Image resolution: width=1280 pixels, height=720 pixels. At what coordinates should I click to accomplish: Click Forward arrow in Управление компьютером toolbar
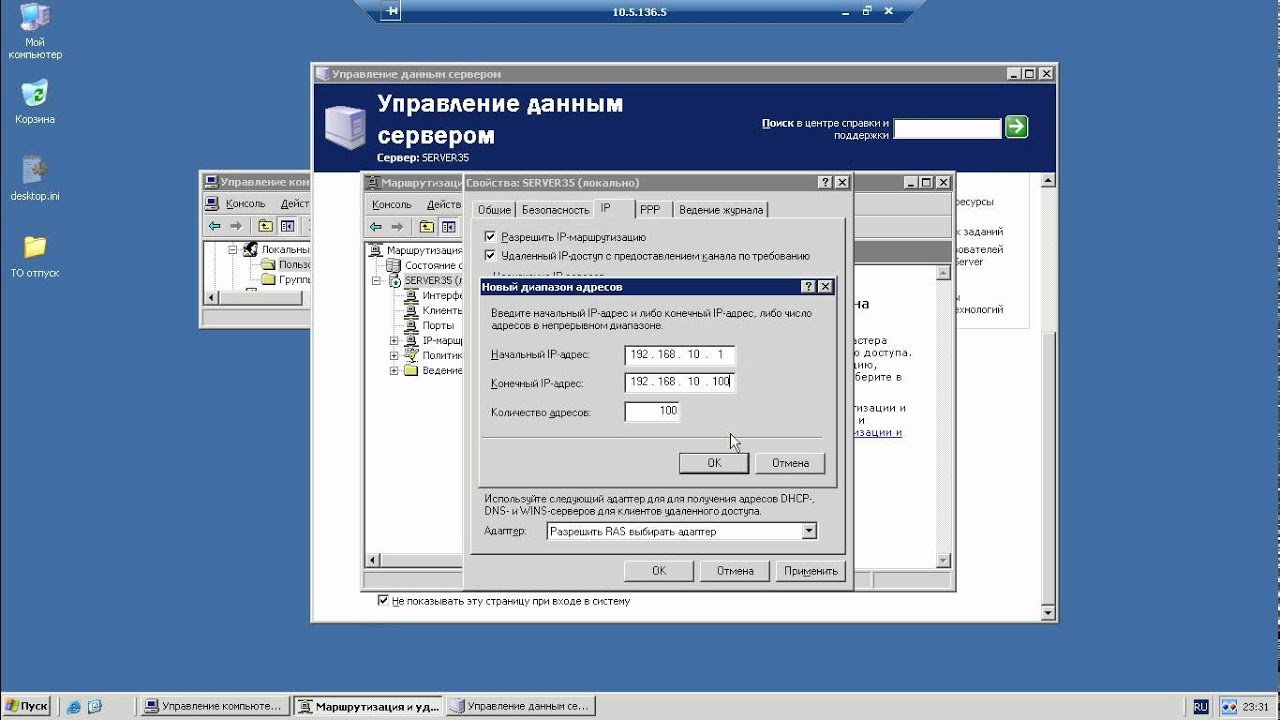pyautogui.click(x=235, y=226)
